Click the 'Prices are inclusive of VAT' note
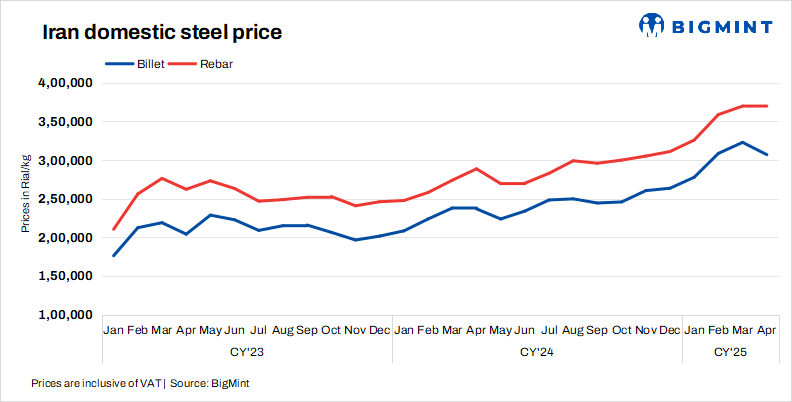The width and height of the screenshot is (792, 402). 96,383
